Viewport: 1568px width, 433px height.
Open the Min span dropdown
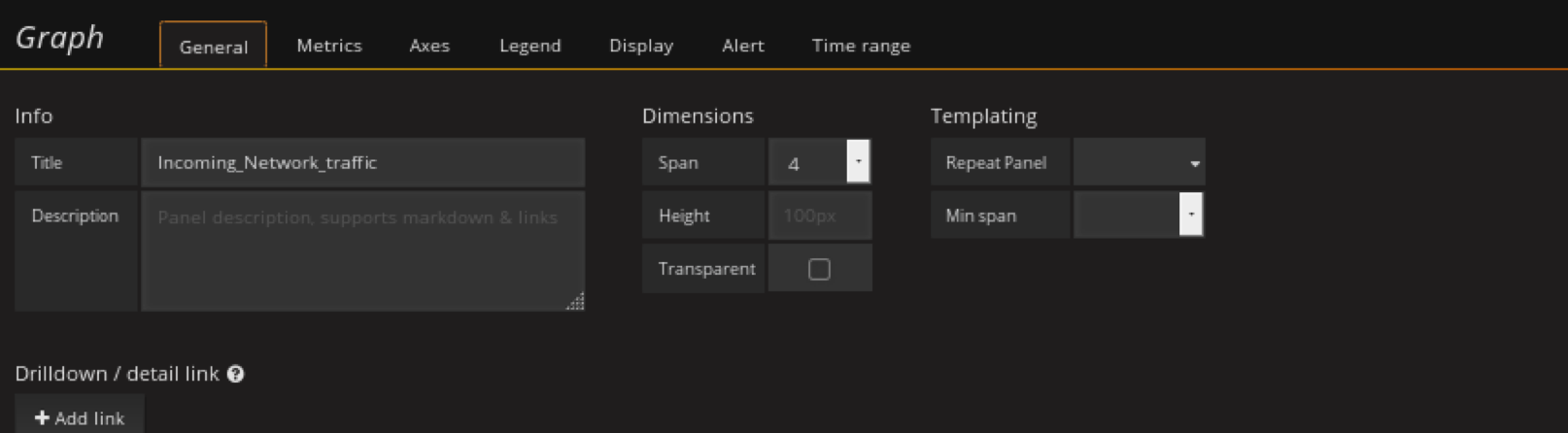(1190, 215)
